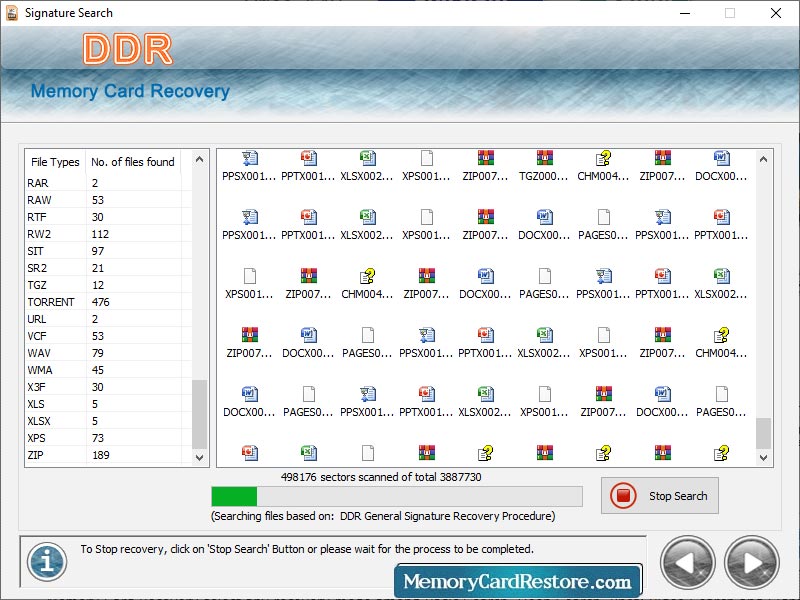800x600 pixels.
Task: Select the ZIP row in file types list
Action: point(108,455)
